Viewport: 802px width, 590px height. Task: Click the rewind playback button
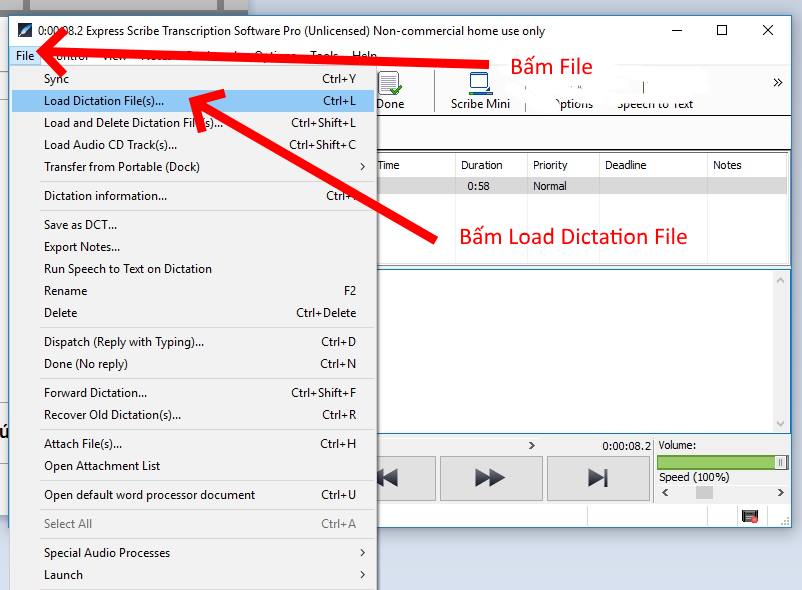point(407,478)
